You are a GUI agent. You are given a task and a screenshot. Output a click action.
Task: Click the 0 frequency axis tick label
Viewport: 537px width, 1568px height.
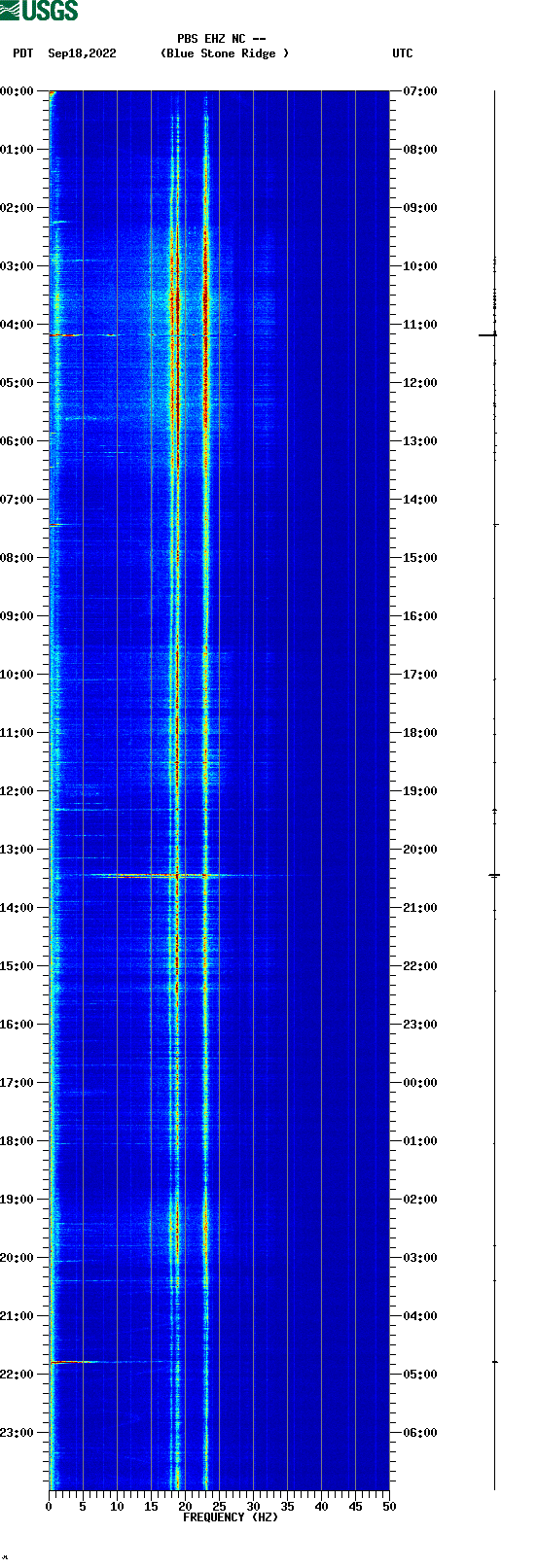[x=49, y=1507]
